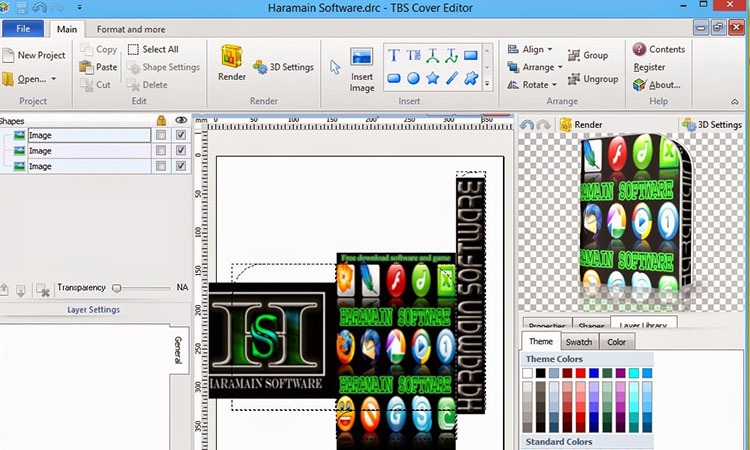The height and width of the screenshot is (450, 750).
Task: Expand the Open project dropdown arrow
Action: 53,79
